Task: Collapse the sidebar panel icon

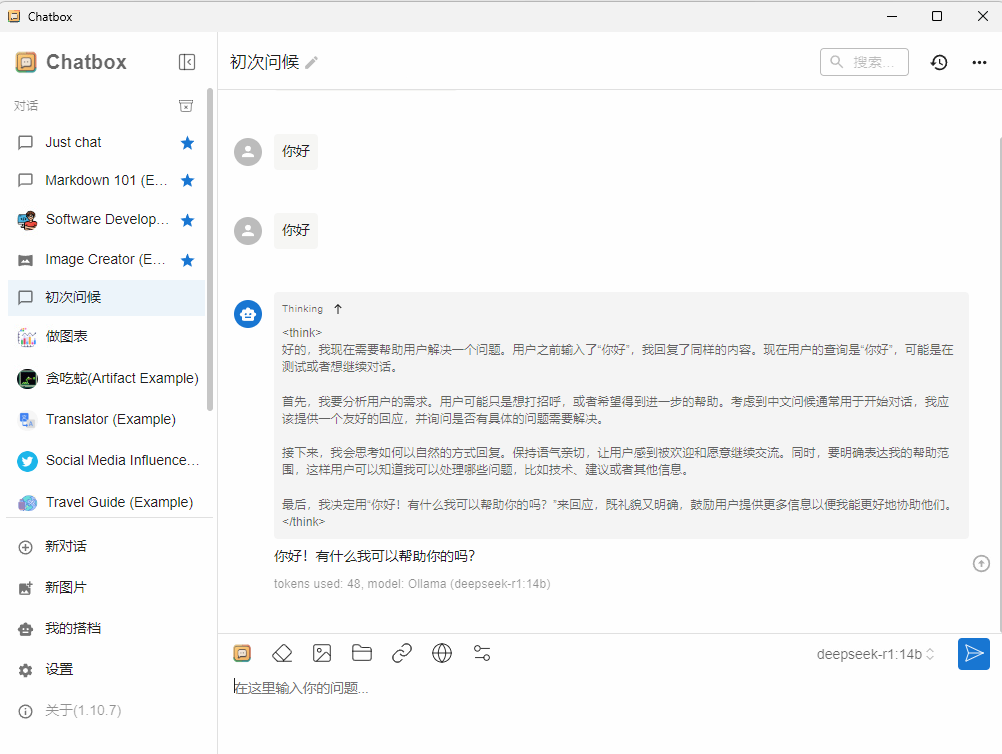Action: tap(187, 62)
